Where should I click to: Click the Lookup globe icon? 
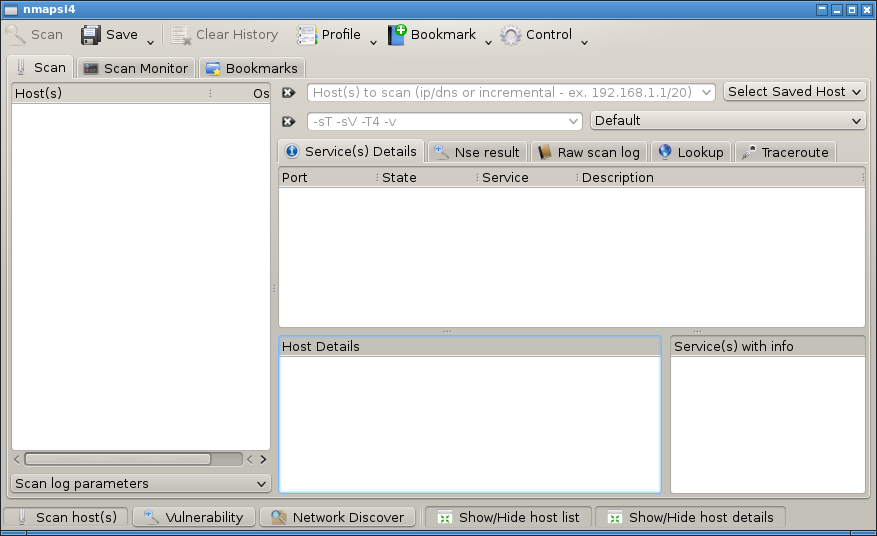[665, 152]
